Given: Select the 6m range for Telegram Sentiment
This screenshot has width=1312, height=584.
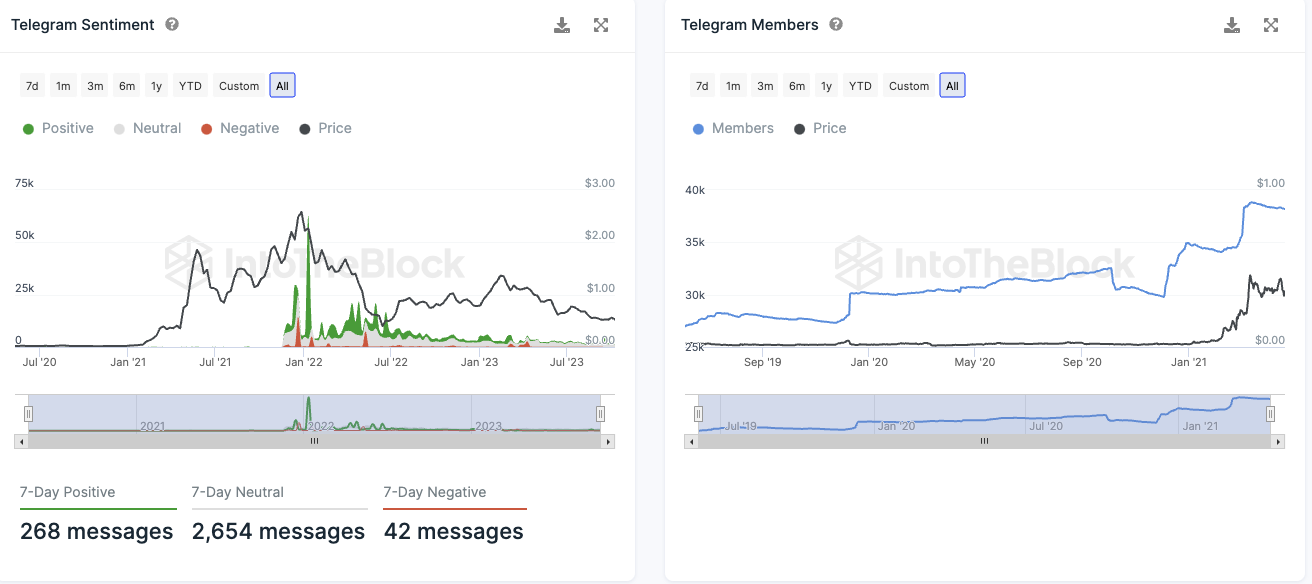Looking at the screenshot, I should (x=127, y=86).
